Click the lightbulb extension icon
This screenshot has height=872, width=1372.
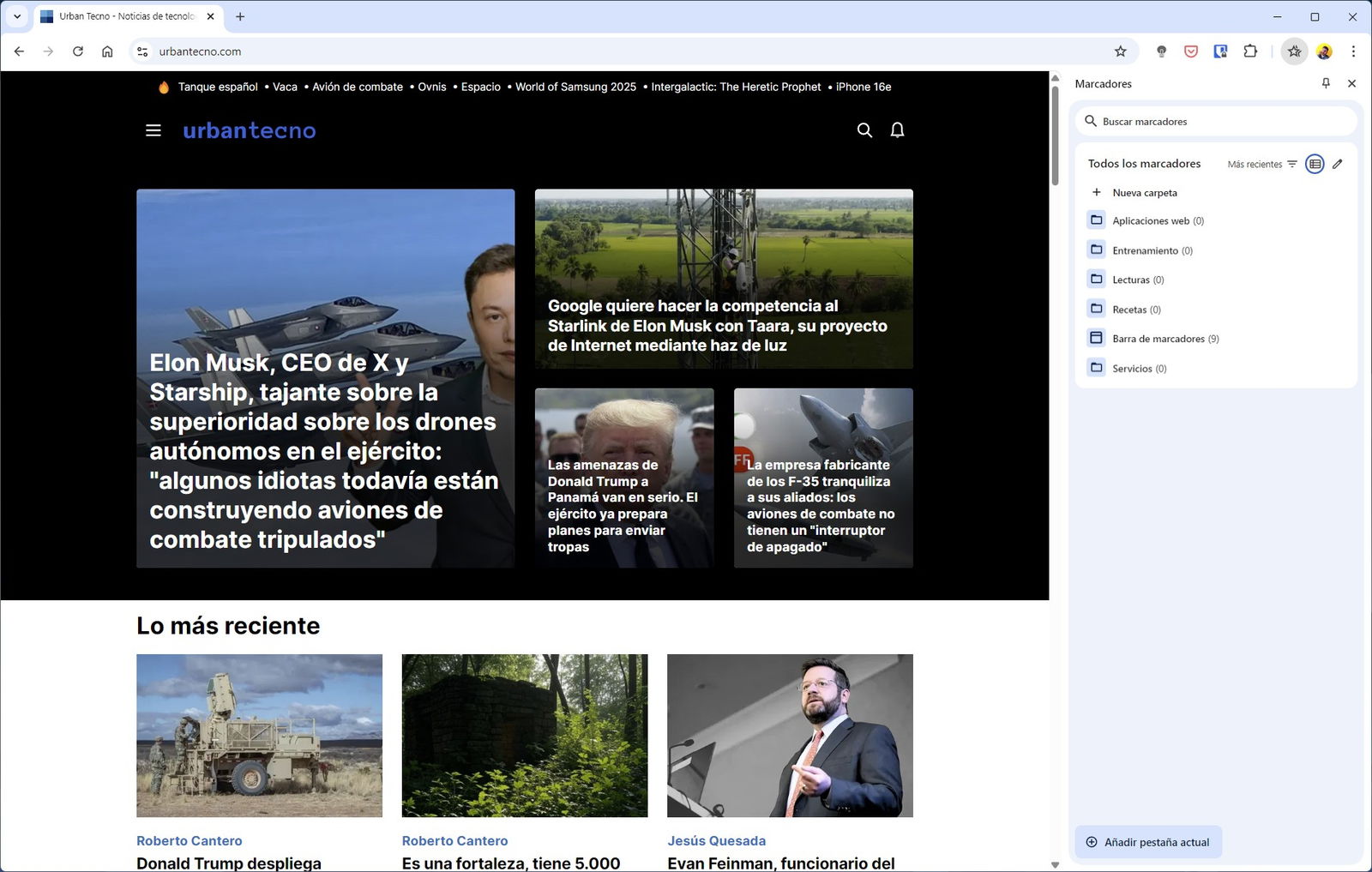[x=1161, y=51]
